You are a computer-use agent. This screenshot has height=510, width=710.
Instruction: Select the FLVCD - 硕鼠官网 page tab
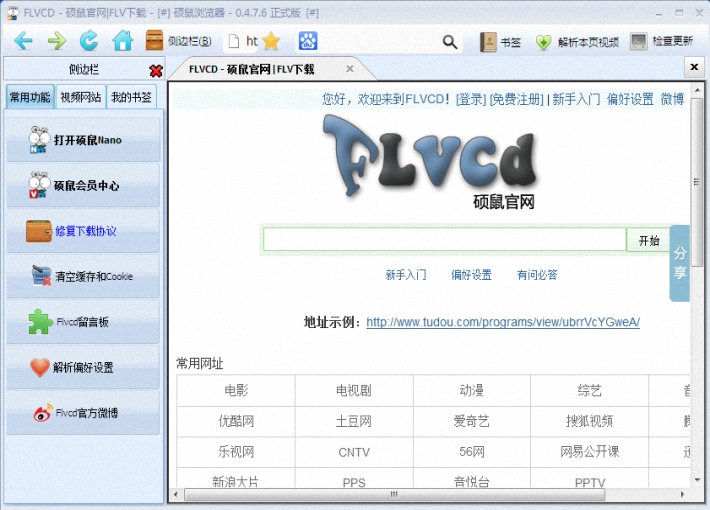pyautogui.click(x=251, y=69)
